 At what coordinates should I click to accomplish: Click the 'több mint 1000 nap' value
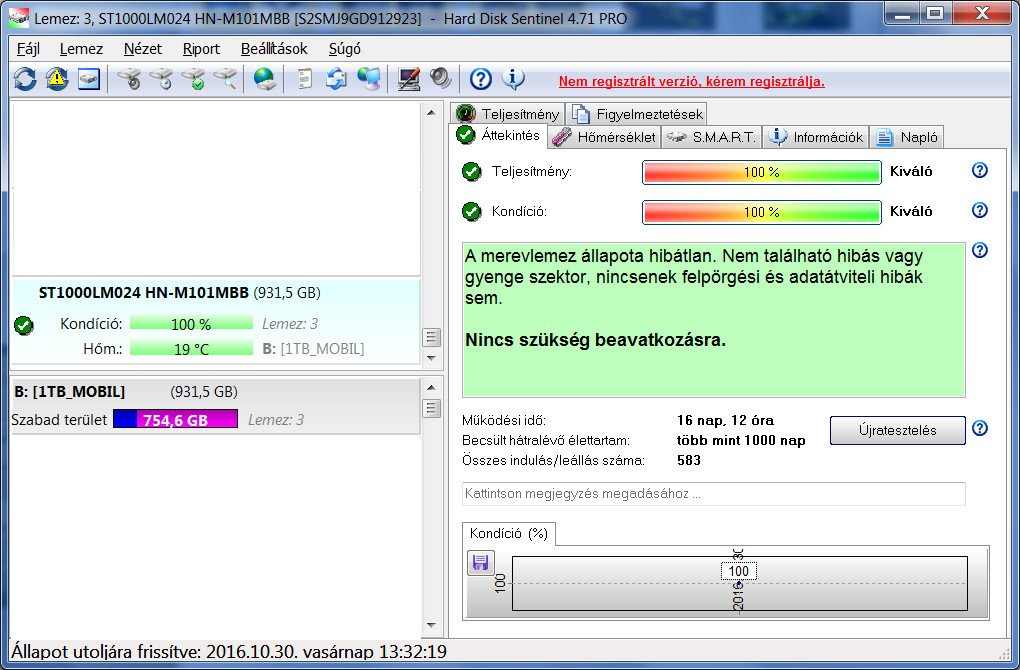(x=741, y=440)
